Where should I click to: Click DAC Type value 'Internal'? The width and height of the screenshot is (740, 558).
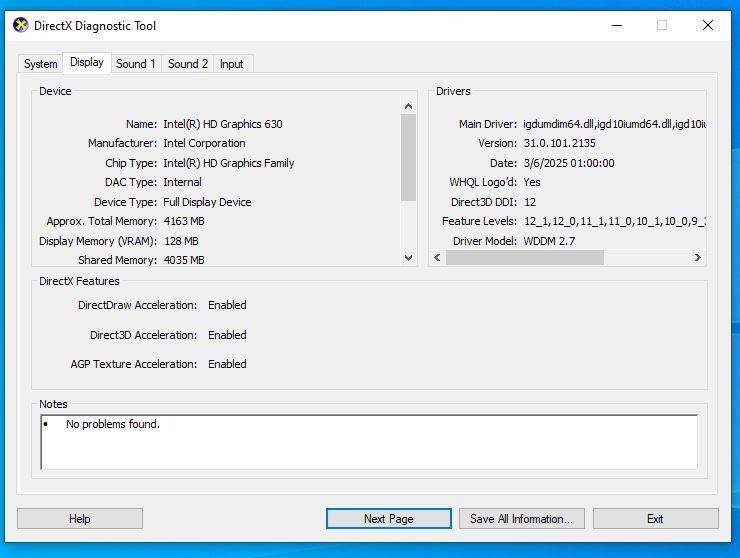(x=182, y=182)
